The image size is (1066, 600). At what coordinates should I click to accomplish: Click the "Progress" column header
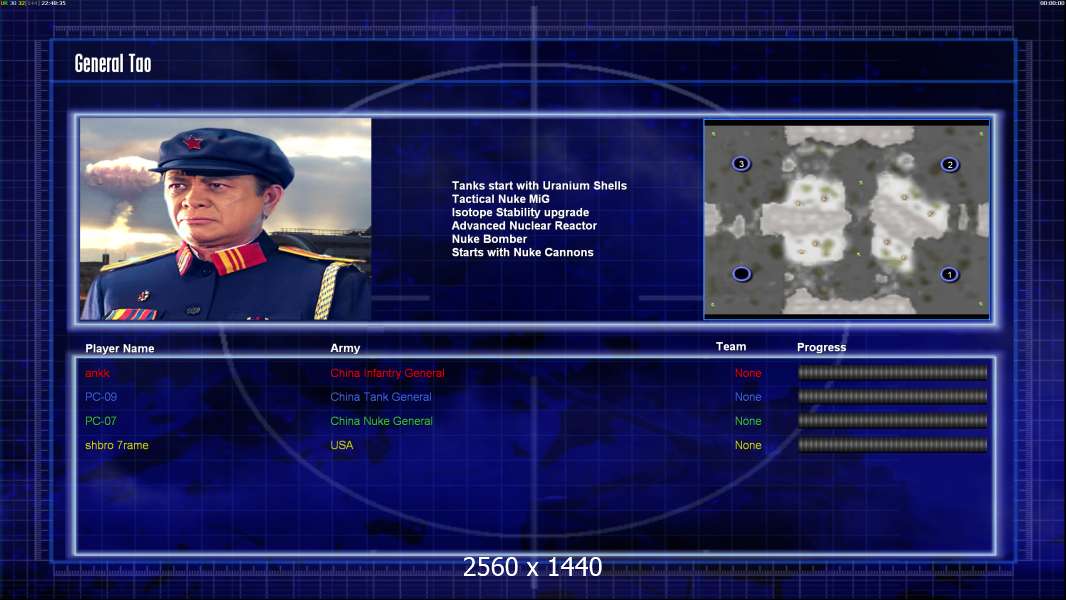[821, 347]
